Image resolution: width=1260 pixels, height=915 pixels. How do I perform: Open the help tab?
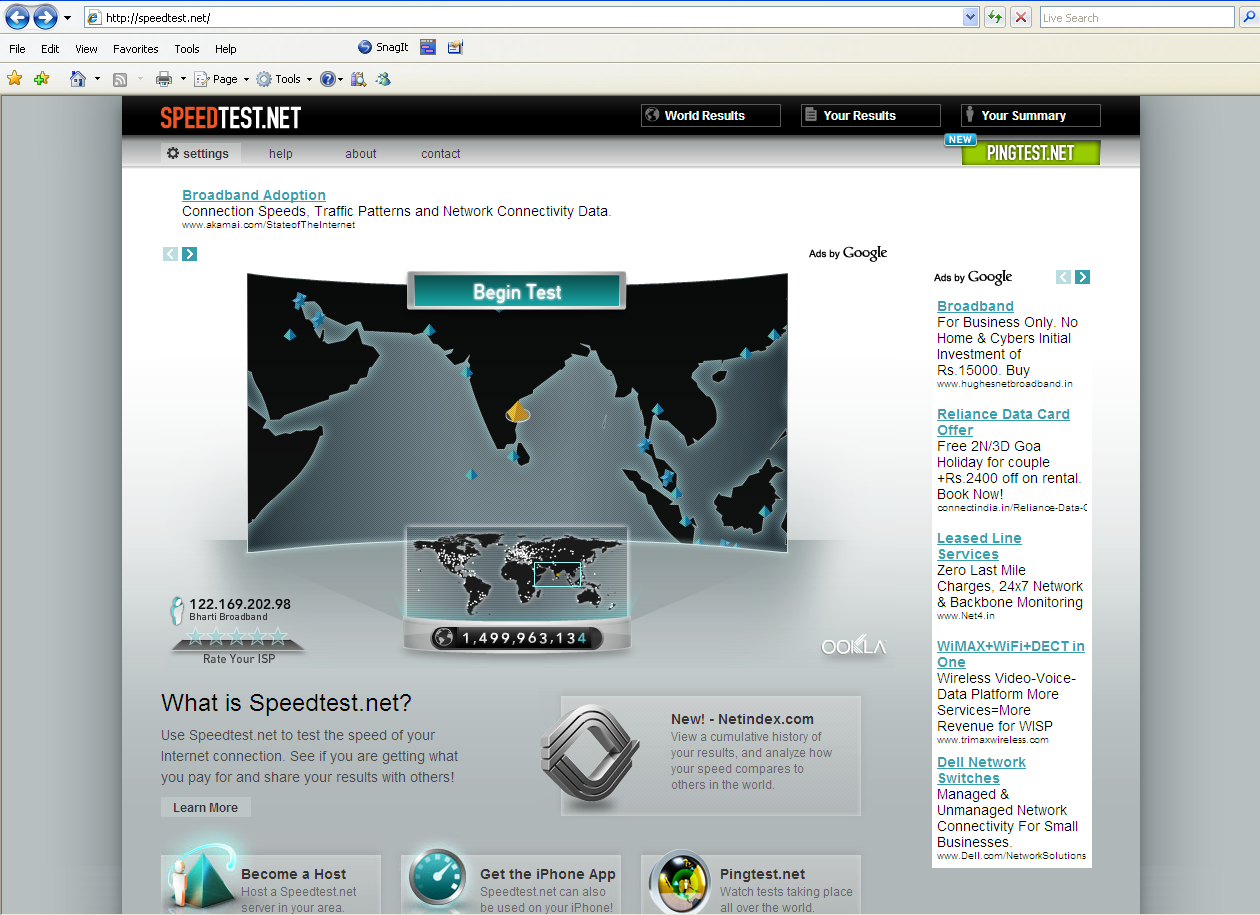pos(281,154)
